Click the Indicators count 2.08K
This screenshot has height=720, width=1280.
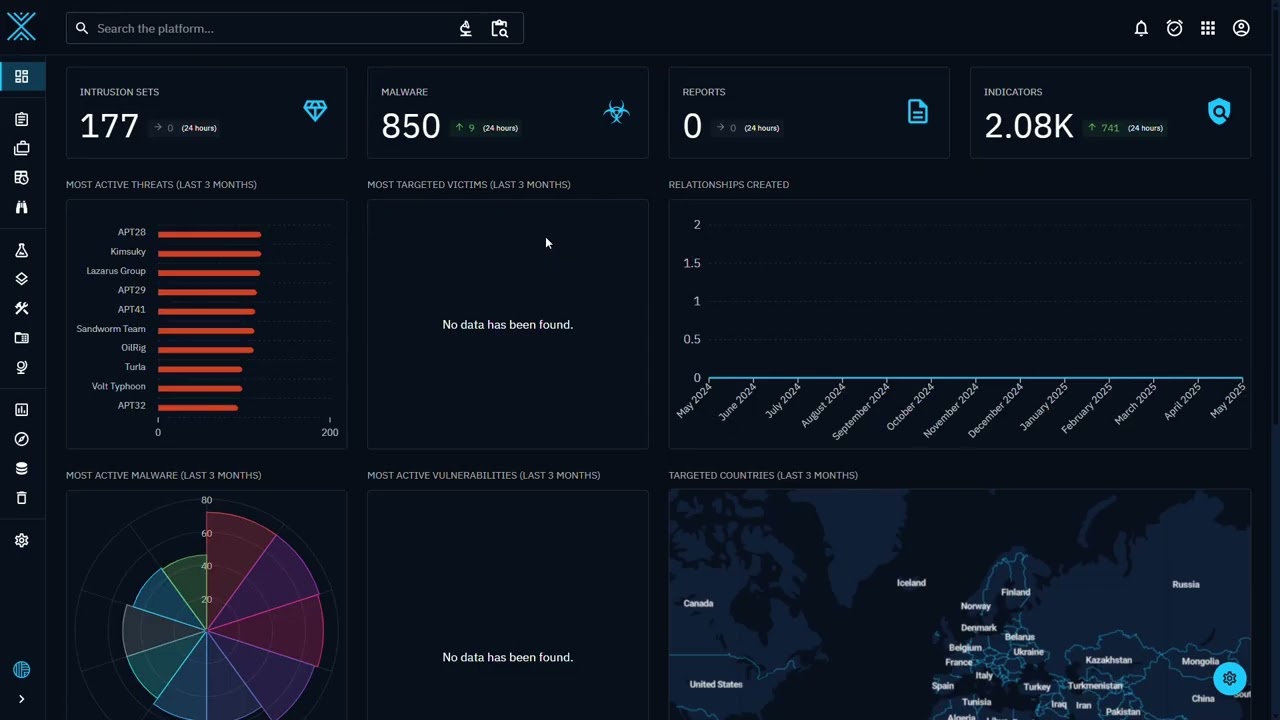1028,126
